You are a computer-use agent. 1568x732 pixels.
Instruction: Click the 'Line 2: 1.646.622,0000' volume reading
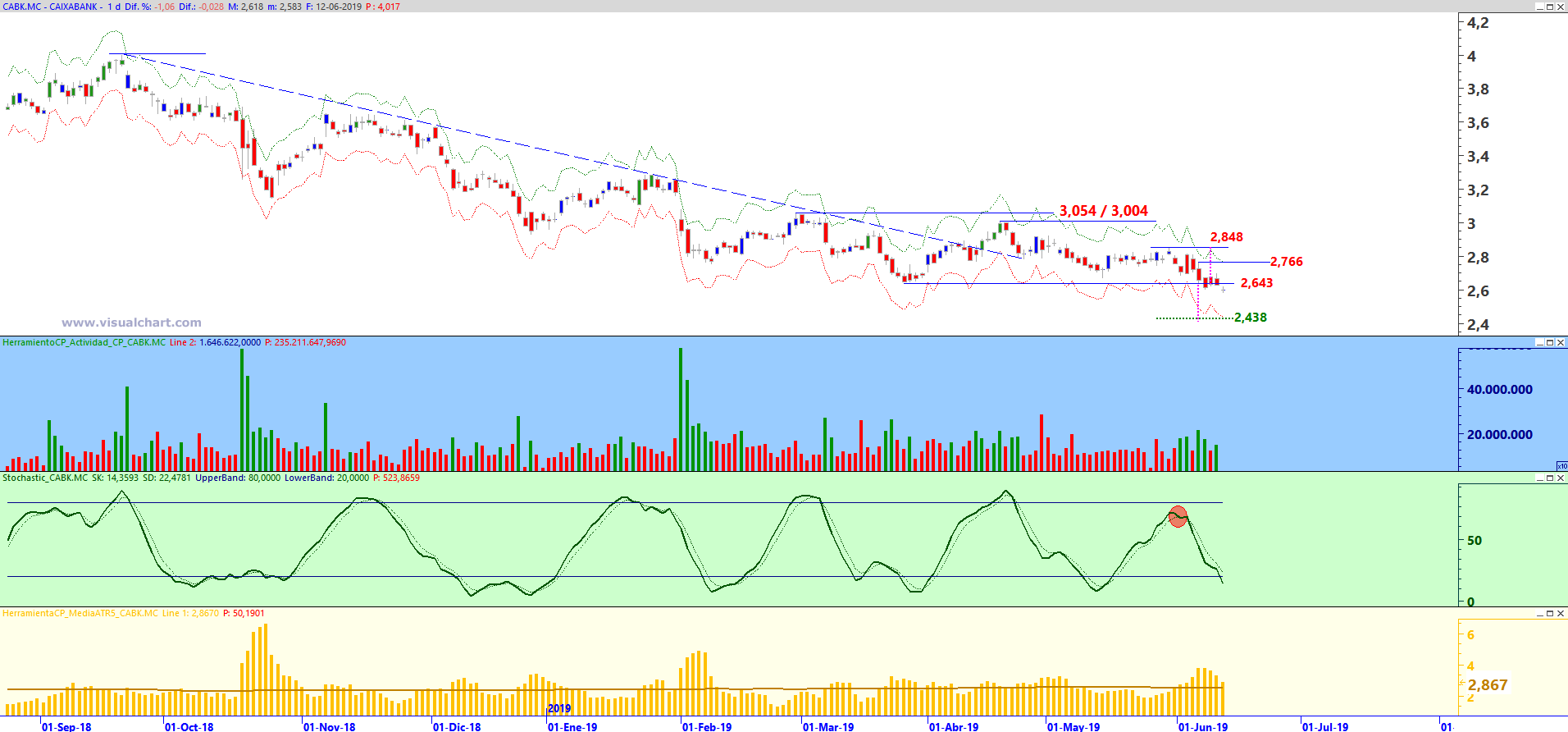tap(215, 342)
